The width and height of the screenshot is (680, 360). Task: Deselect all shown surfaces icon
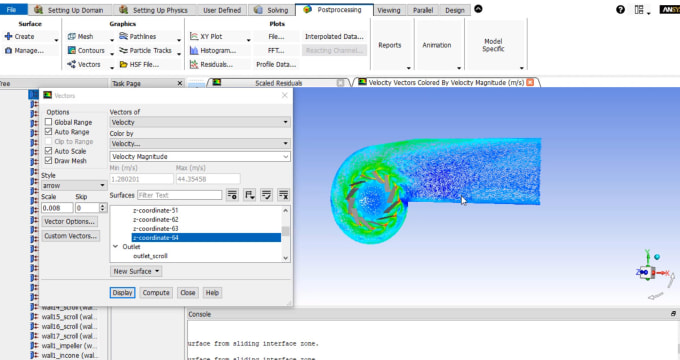(283, 195)
